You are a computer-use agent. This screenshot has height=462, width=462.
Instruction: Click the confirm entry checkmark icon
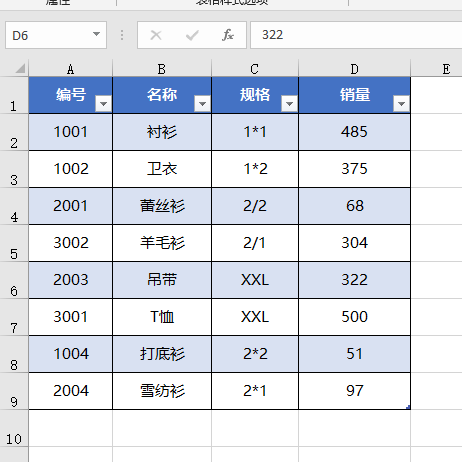point(192,35)
